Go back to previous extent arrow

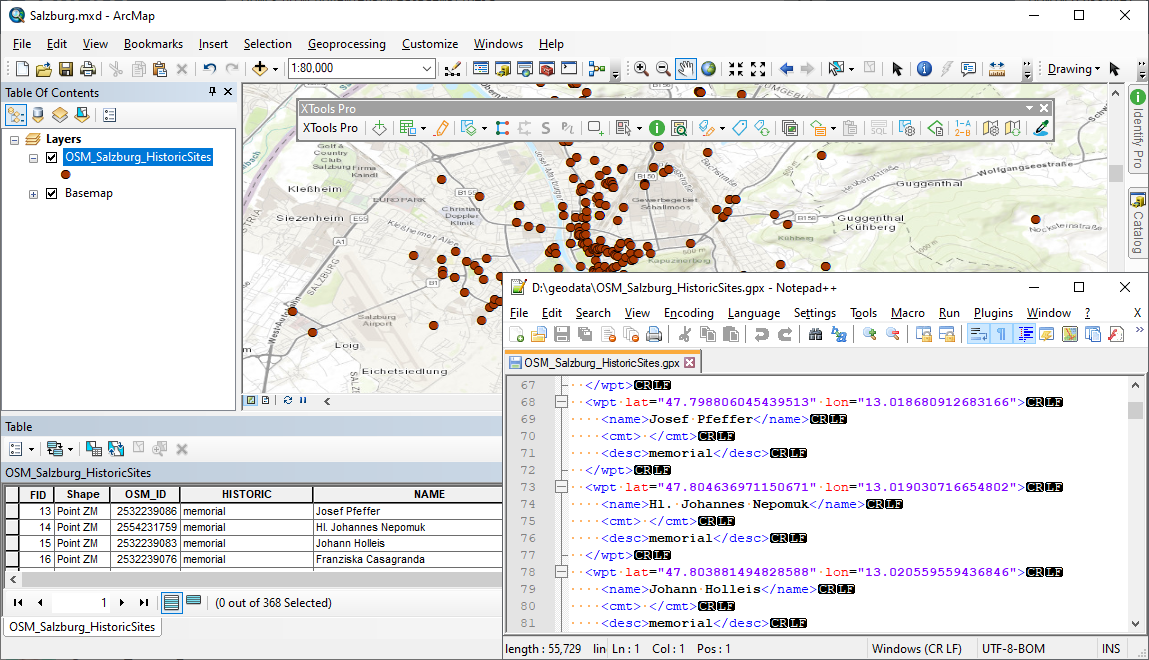[x=786, y=69]
